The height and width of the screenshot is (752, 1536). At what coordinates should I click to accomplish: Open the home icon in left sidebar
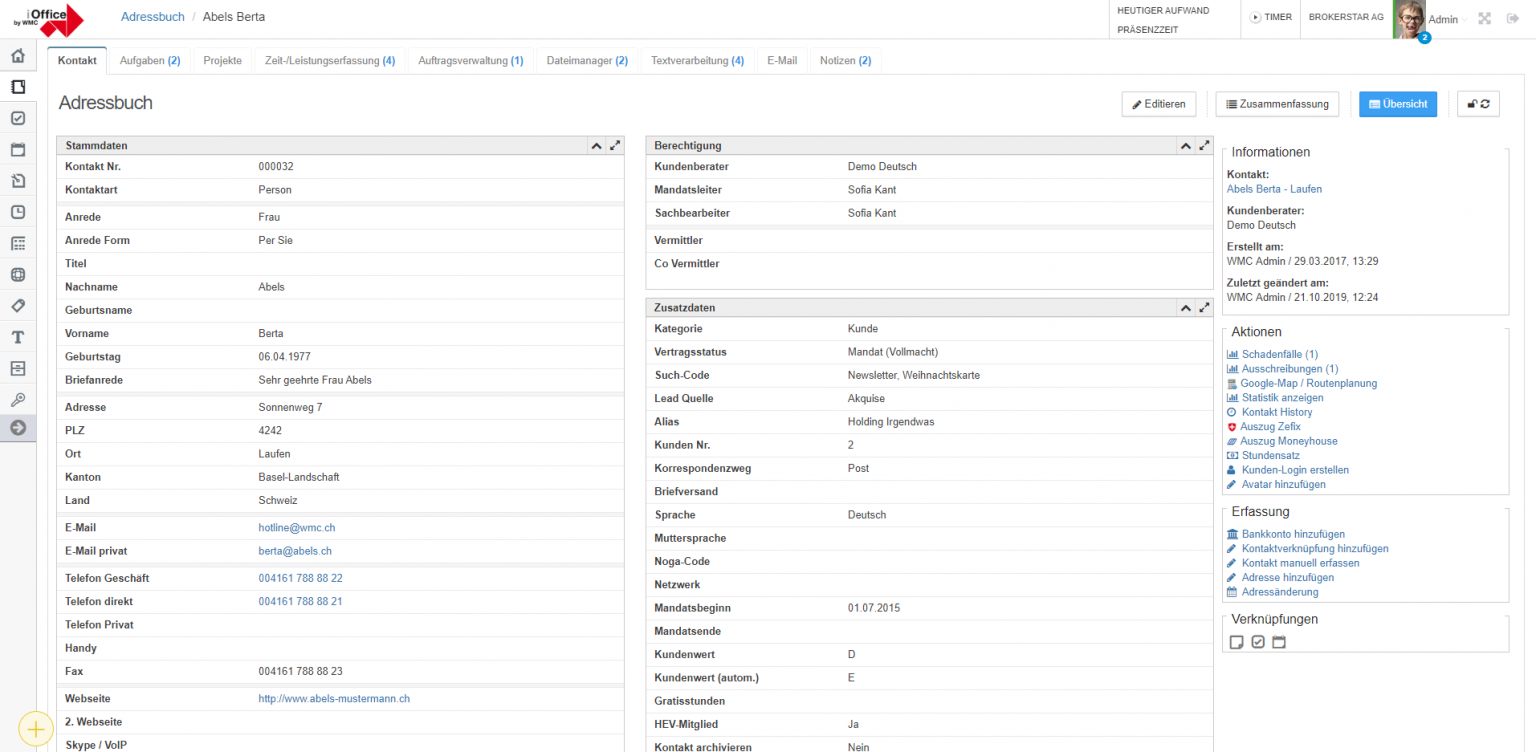[x=18, y=56]
